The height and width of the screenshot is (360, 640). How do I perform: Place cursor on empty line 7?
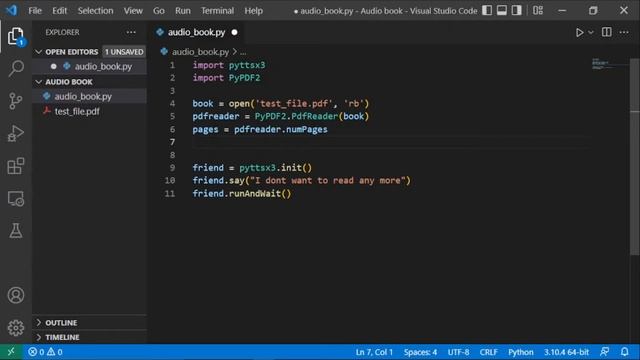390,142
